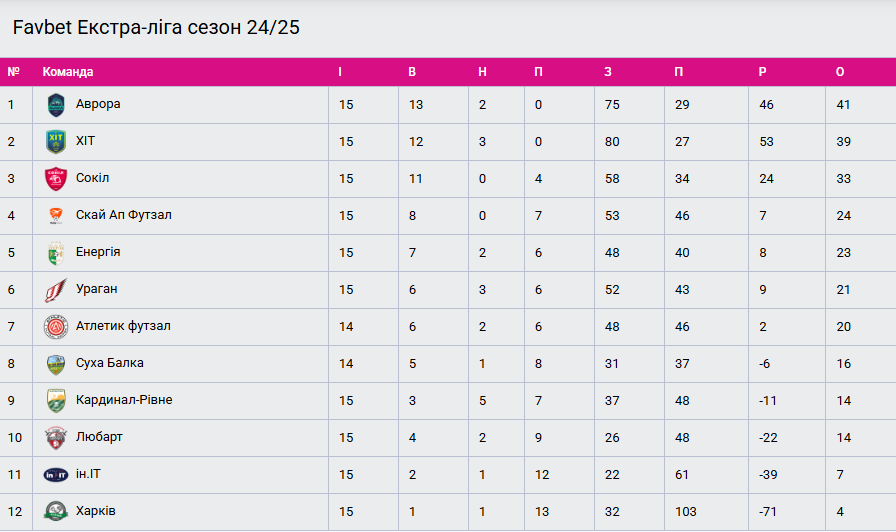
Task: Click the О points column header
Action: (840, 72)
